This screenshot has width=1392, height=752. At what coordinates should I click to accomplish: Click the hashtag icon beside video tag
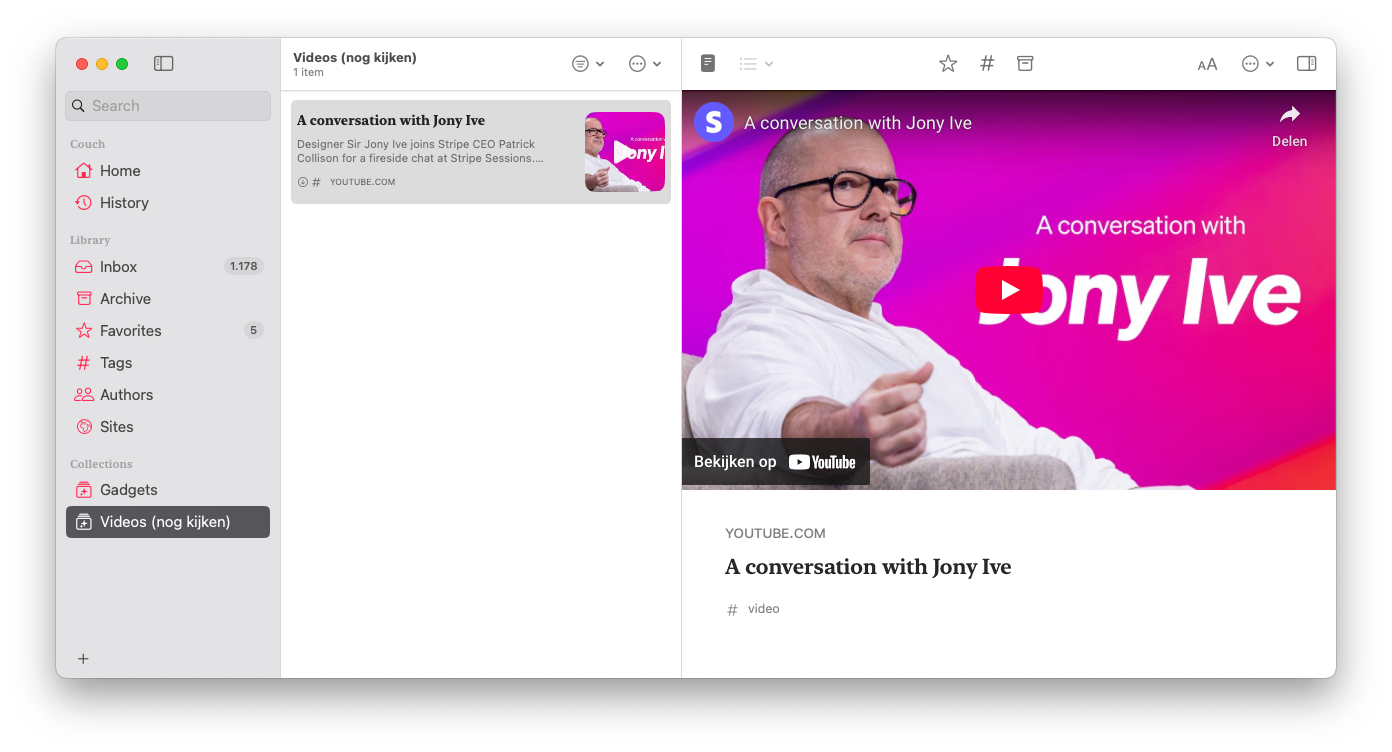732,610
